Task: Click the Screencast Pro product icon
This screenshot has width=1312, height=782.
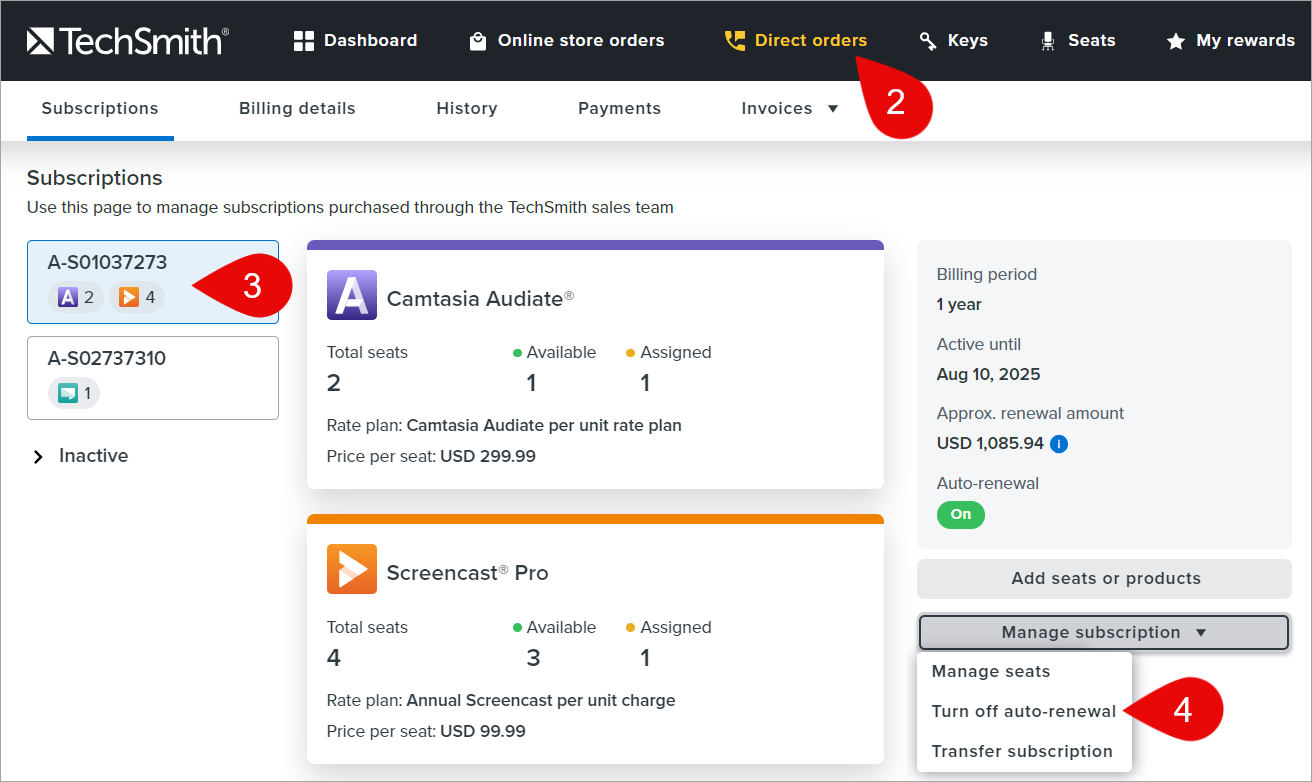Action: (x=352, y=569)
